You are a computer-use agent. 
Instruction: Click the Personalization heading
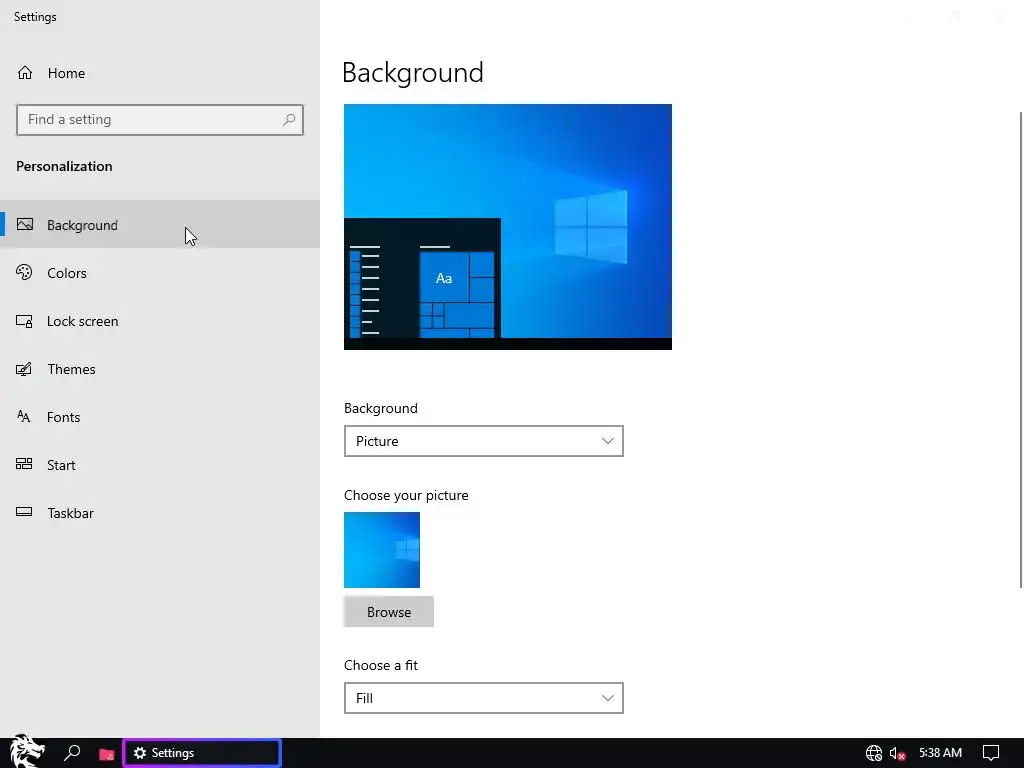pos(64,166)
